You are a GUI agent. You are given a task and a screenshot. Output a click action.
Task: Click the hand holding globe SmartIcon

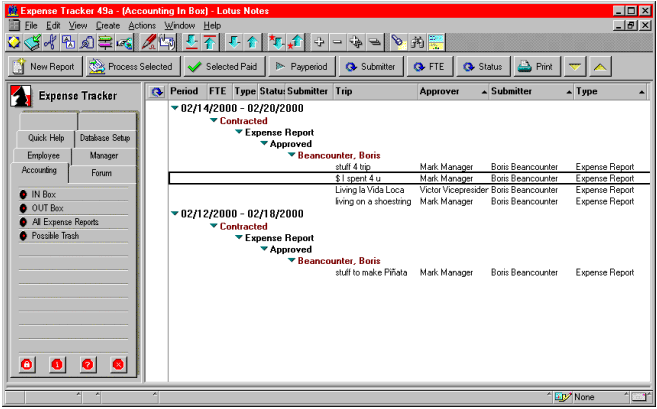pyautogui.click(x=124, y=42)
